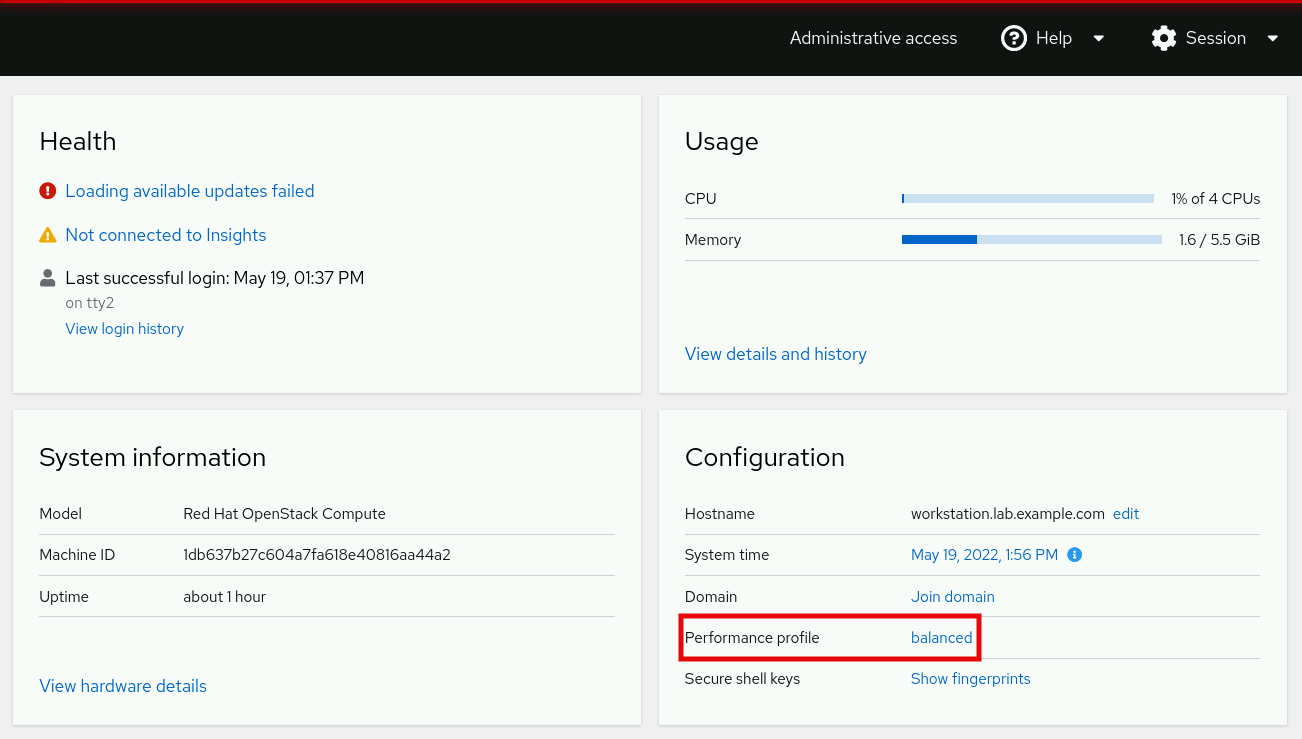Click the Memory usage progress bar

point(1031,240)
